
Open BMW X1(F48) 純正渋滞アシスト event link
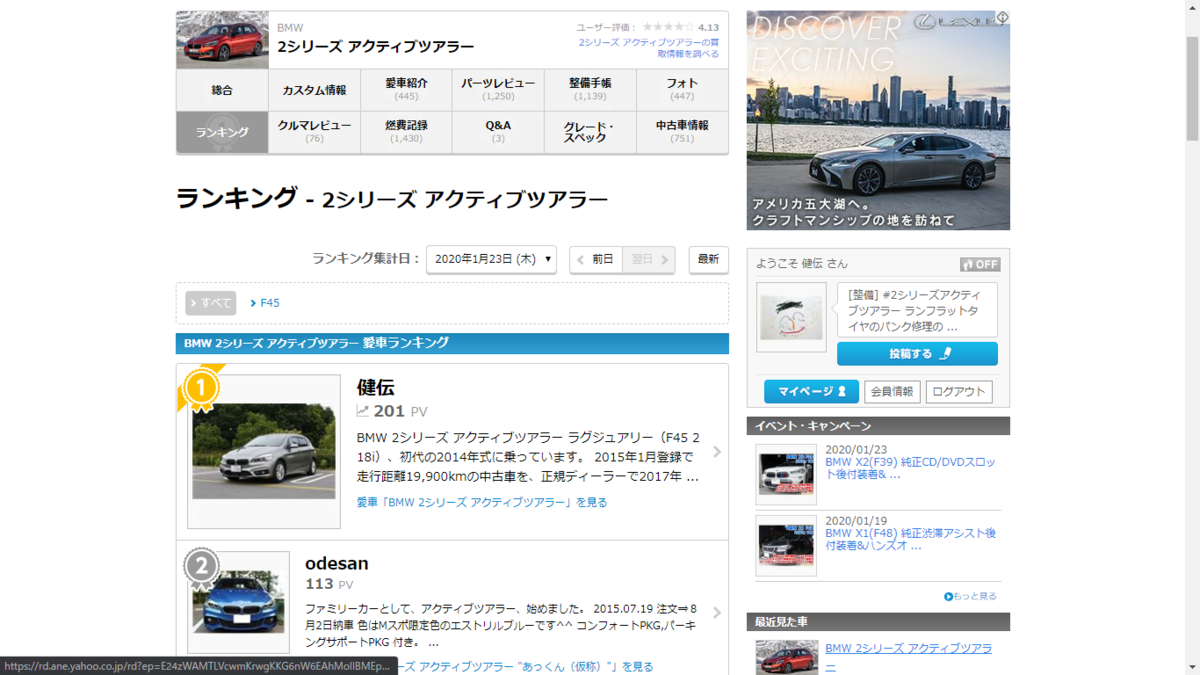click(x=911, y=539)
